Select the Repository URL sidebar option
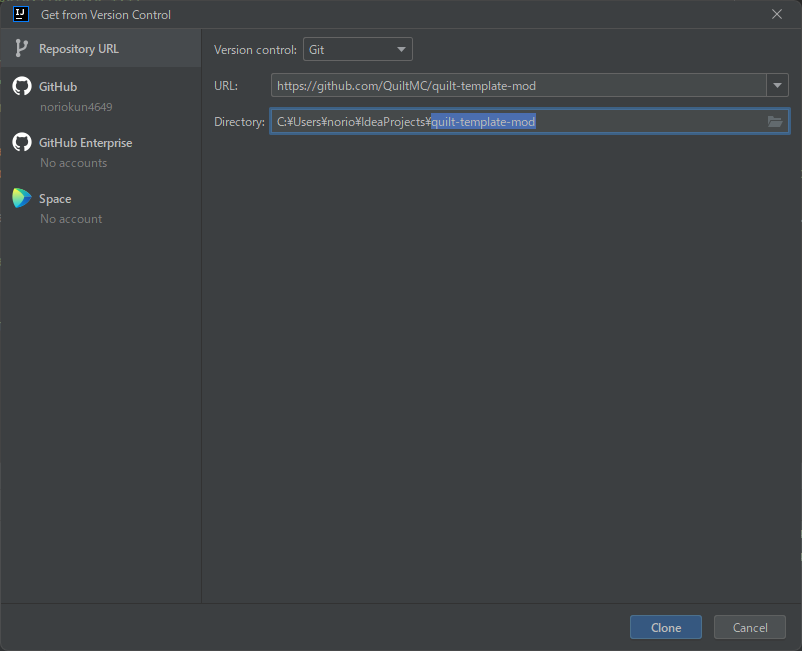The image size is (802, 651). click(x=101, y=48)
